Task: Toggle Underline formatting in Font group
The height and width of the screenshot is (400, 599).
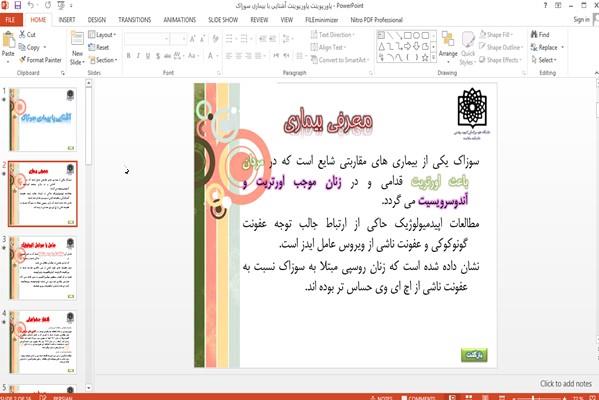Action: 148,56
